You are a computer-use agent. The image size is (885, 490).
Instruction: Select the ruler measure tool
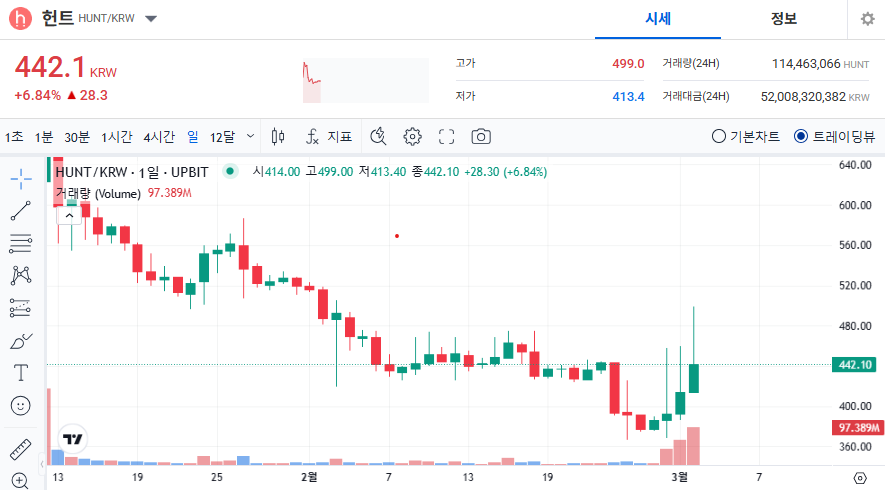tap(21, 449)
